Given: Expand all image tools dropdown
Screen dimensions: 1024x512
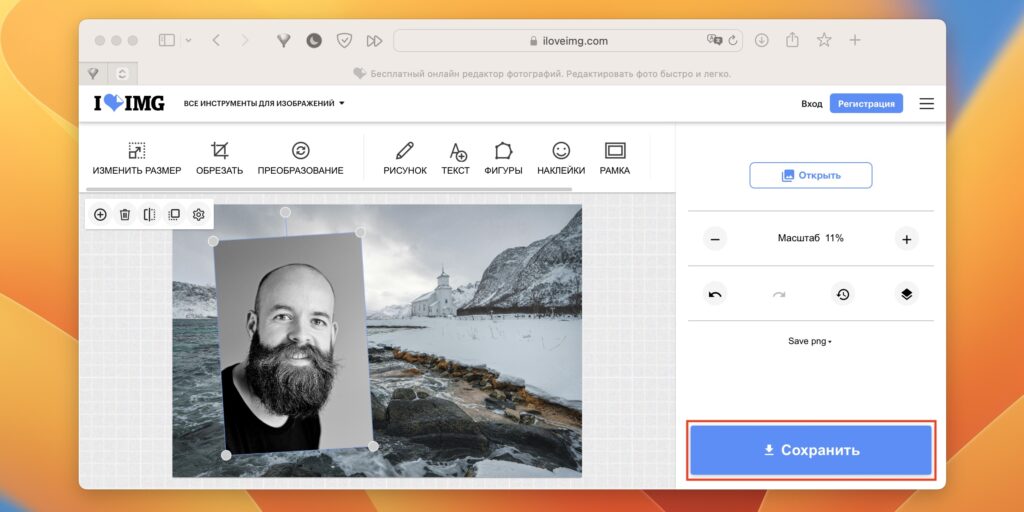Looking at the screenshot, I should tap(264, 103).
